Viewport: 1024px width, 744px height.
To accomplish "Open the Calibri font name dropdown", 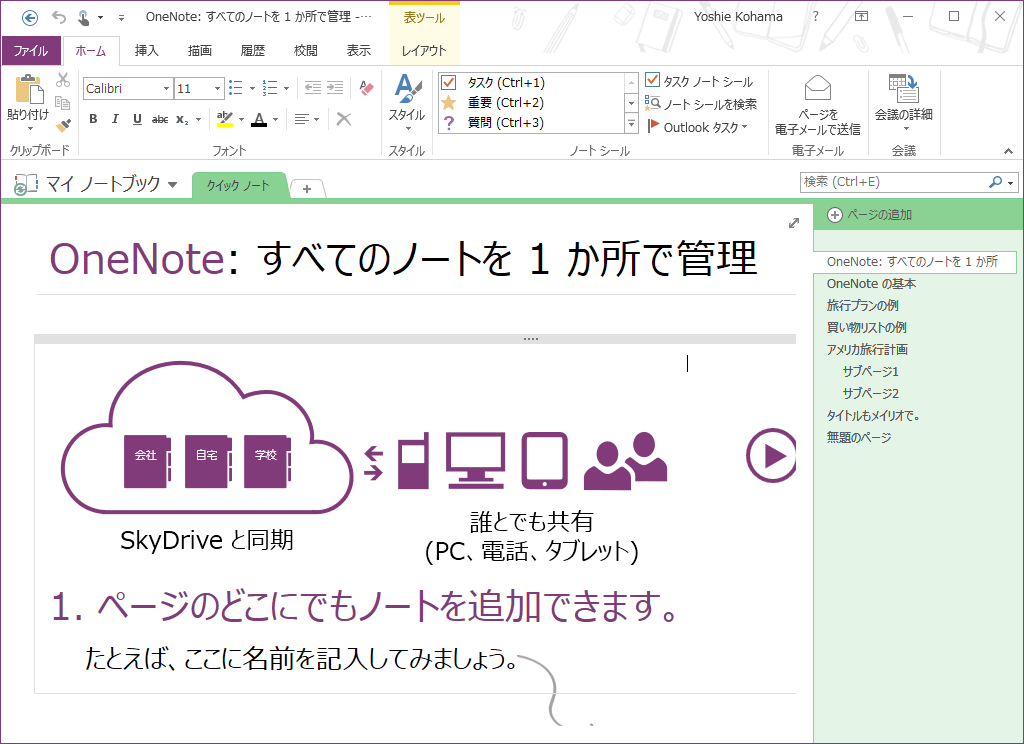I will point(166,88).
